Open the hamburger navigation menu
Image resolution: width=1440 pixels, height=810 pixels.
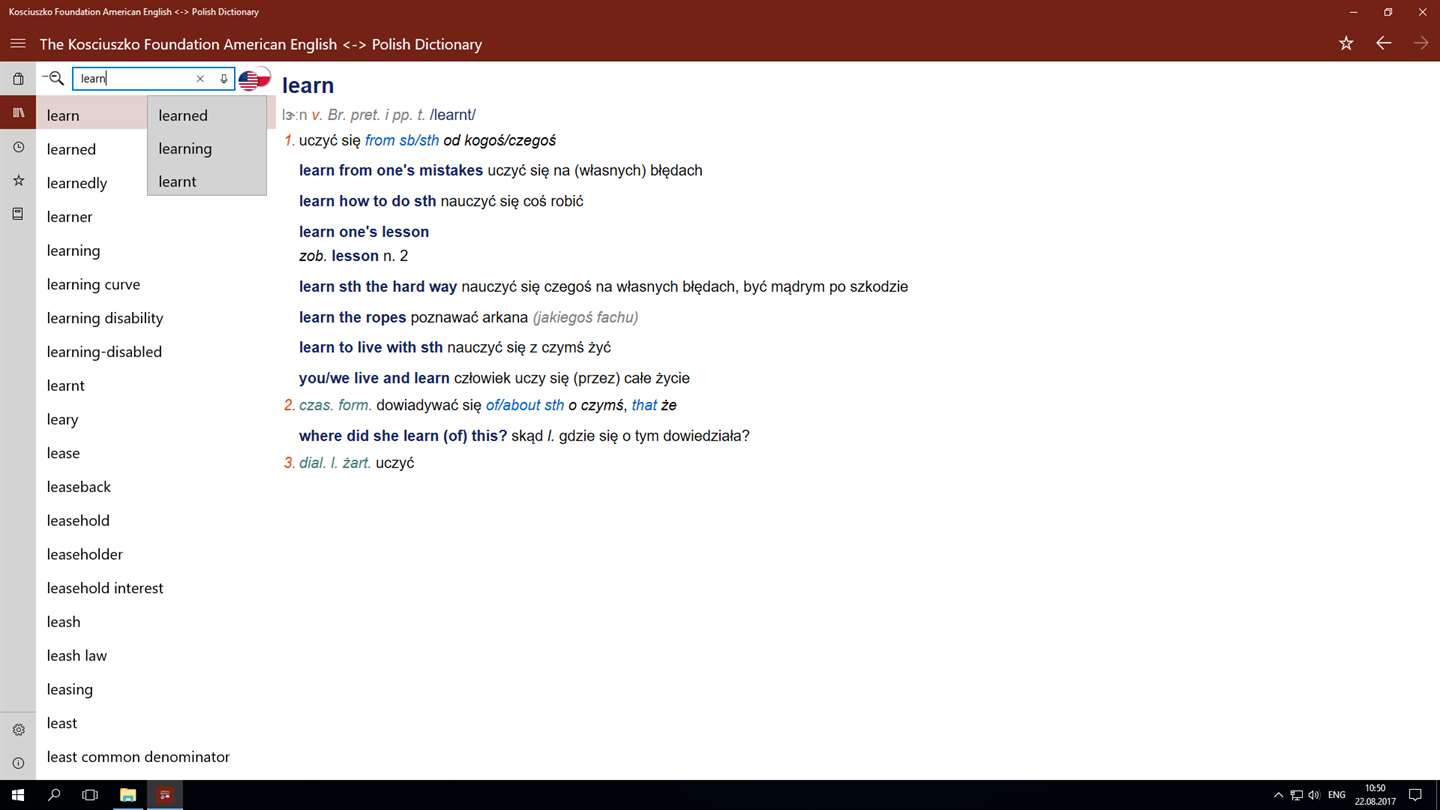pyautogui.click(x=18, y=44)
